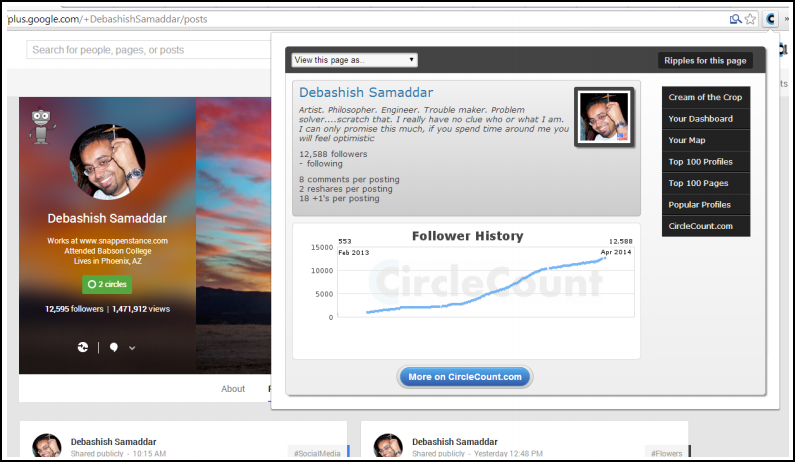Click avatar on the 10:15 AM post

[x=47, y=446]
